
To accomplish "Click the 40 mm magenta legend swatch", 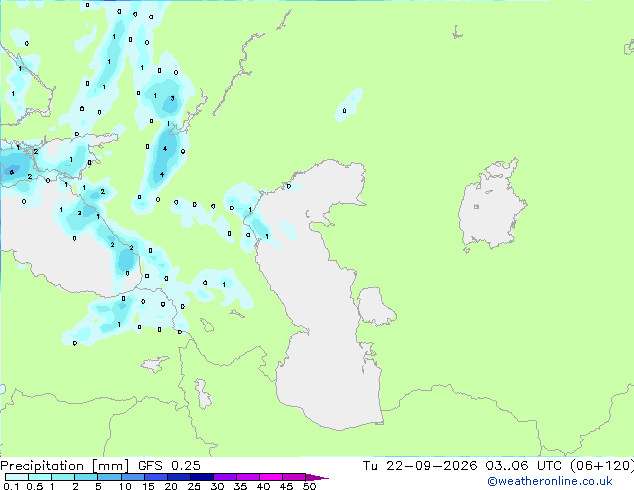I will tap(271, 477).
